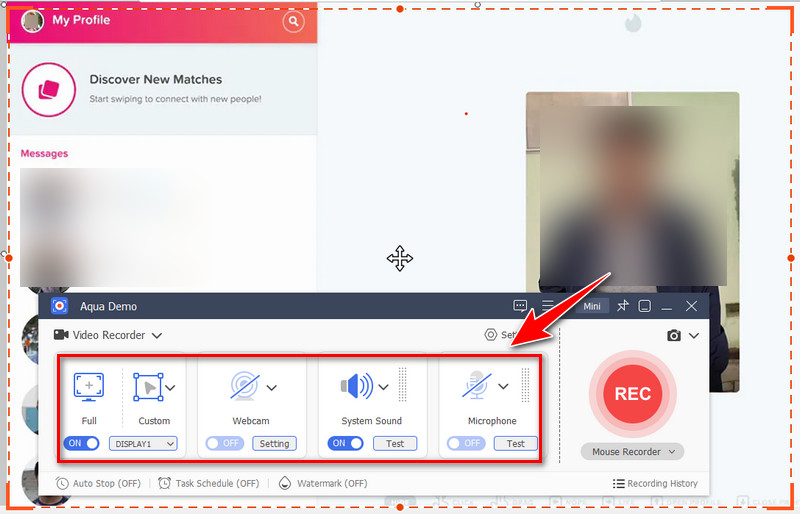Open the screenshot camera tool
Viewport: 800px width, 514px height.
pyautogui.click(x=674, y=336)
